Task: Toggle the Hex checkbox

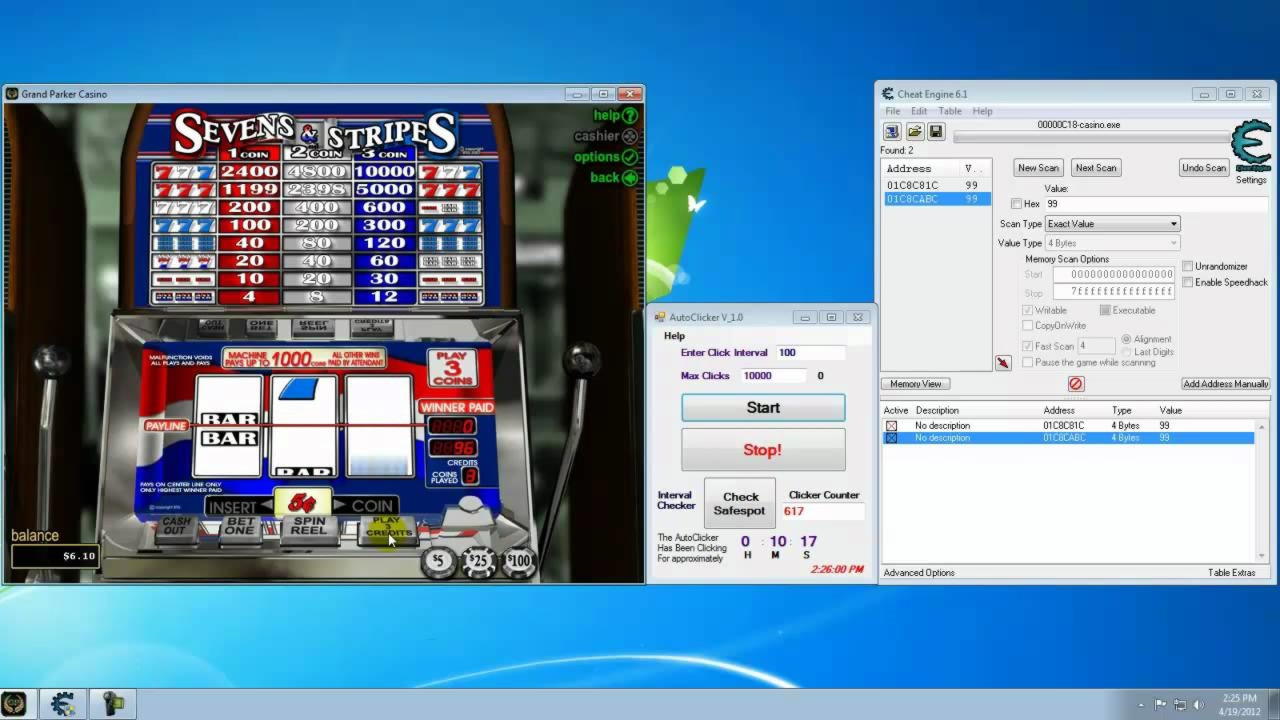Action: coord(1017,204)
